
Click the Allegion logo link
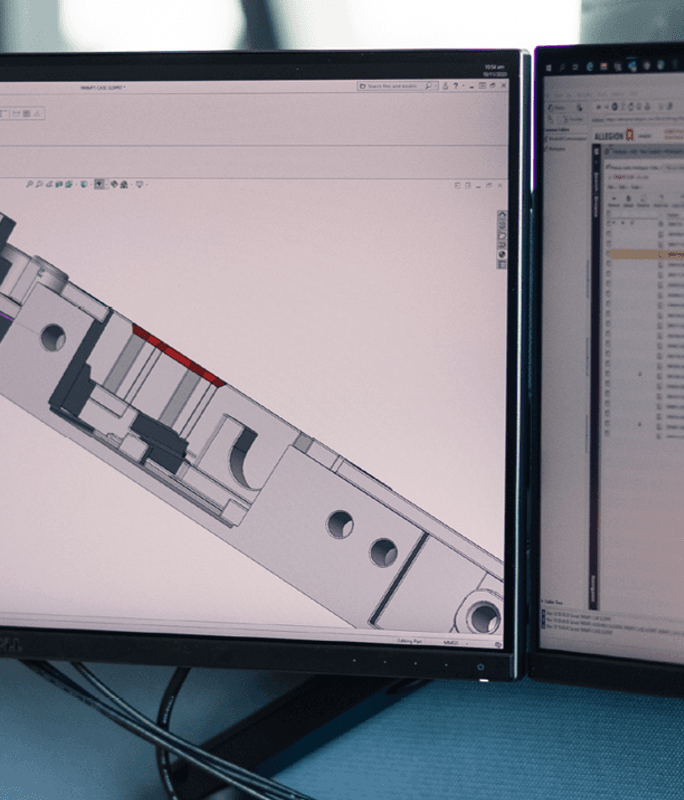point(611,134)
